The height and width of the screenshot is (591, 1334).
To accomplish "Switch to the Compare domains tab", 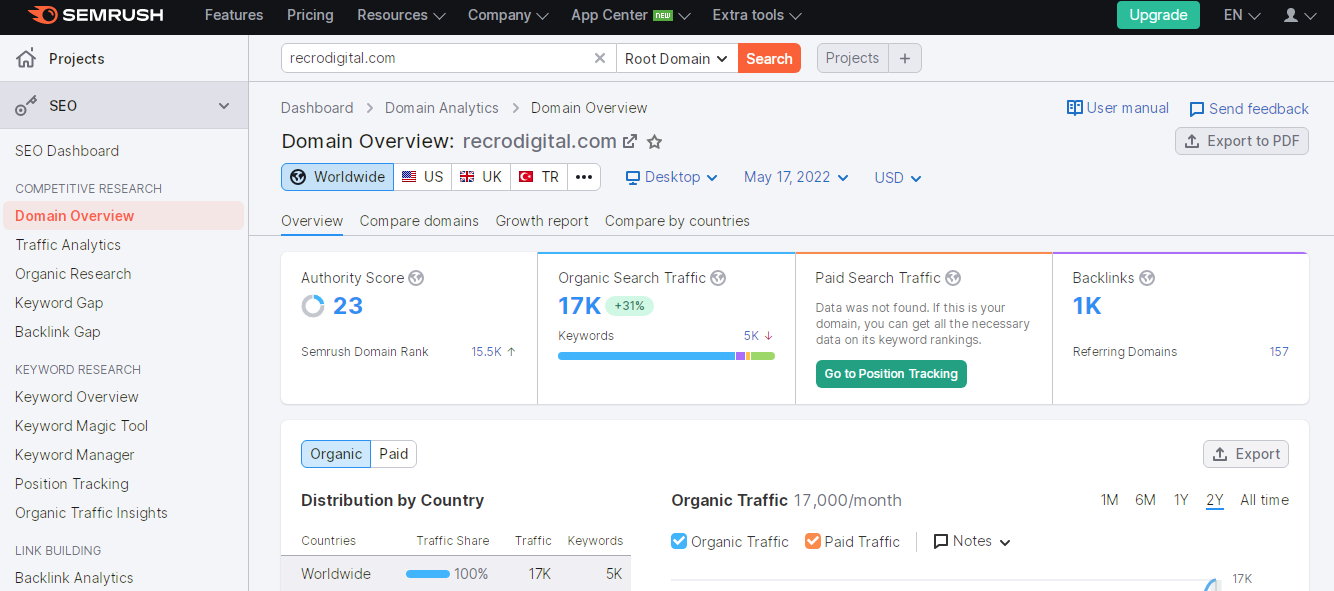I will click(419, 221).
